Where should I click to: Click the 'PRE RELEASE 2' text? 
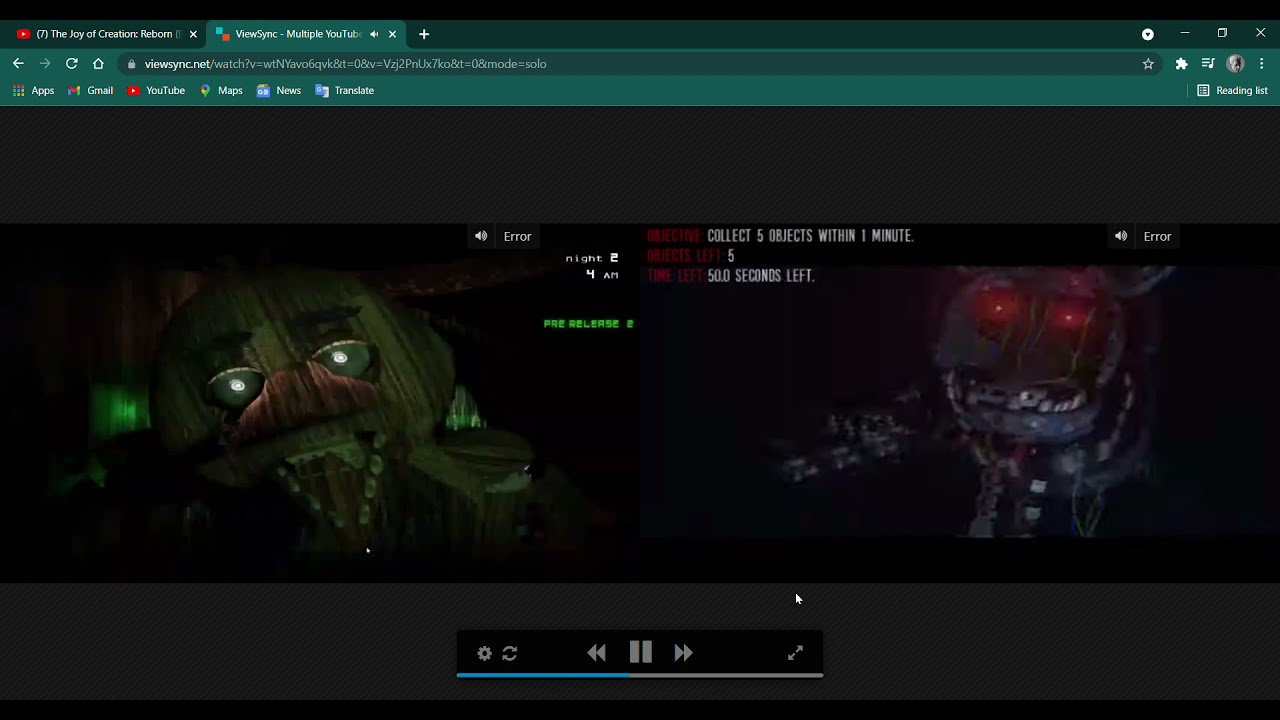tap(588, 324)
